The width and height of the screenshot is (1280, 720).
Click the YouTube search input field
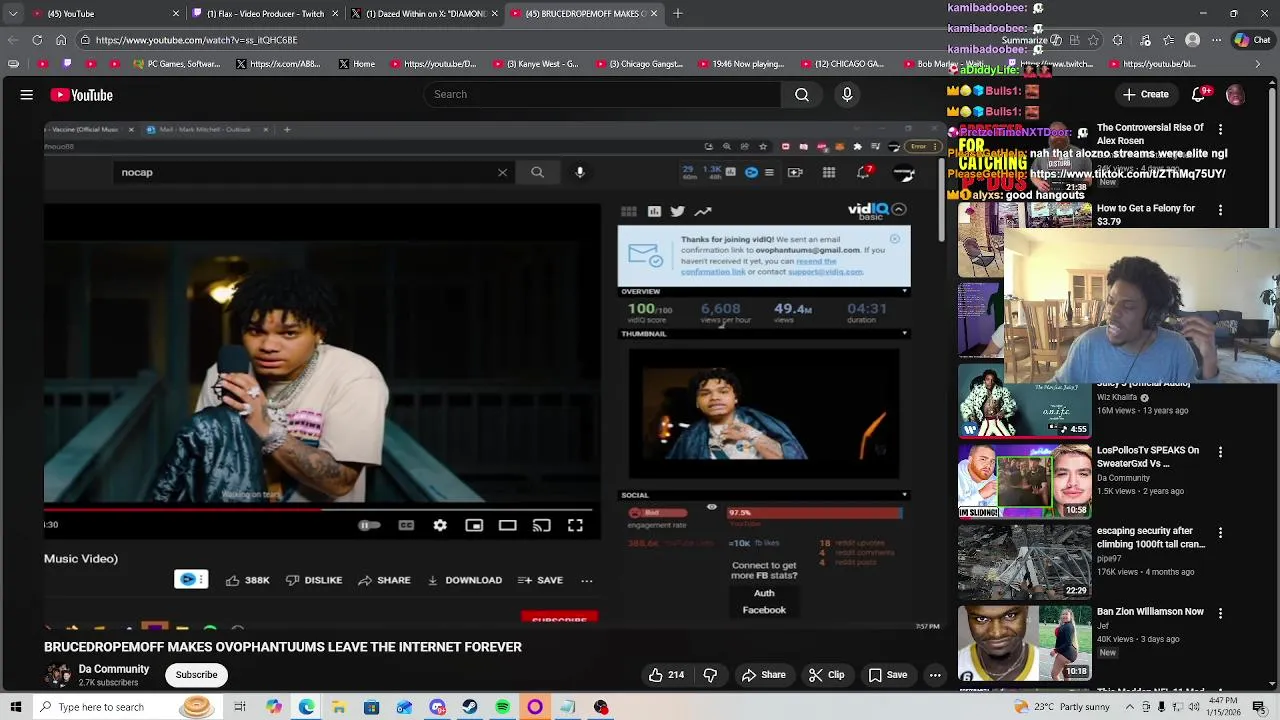click(x=602, y=94)
